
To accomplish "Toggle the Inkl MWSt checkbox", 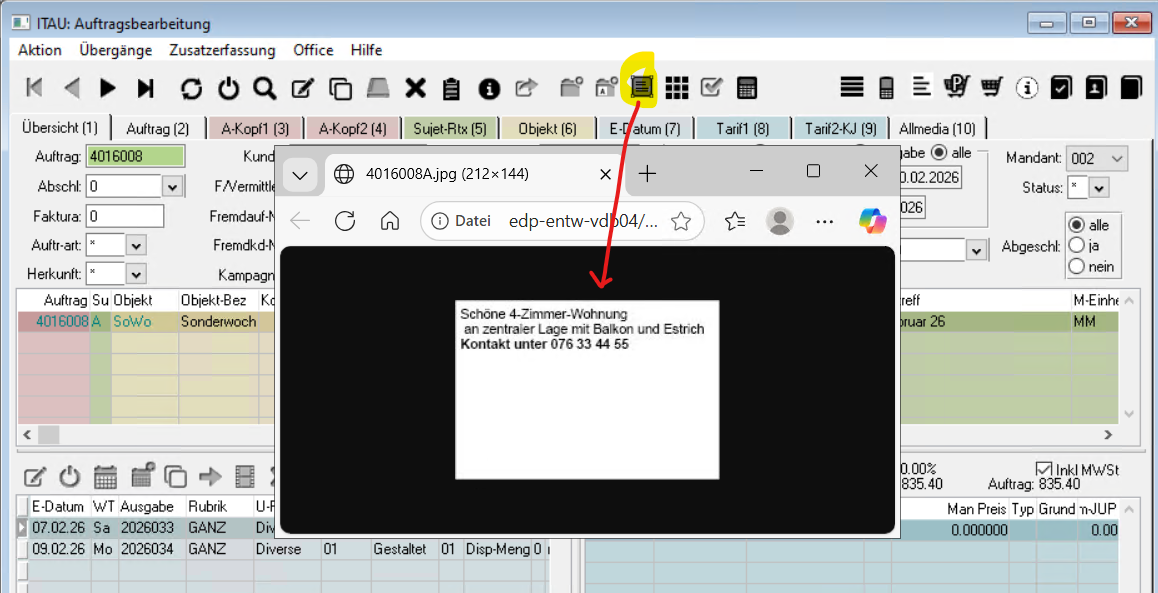I will click(1044, 469).
